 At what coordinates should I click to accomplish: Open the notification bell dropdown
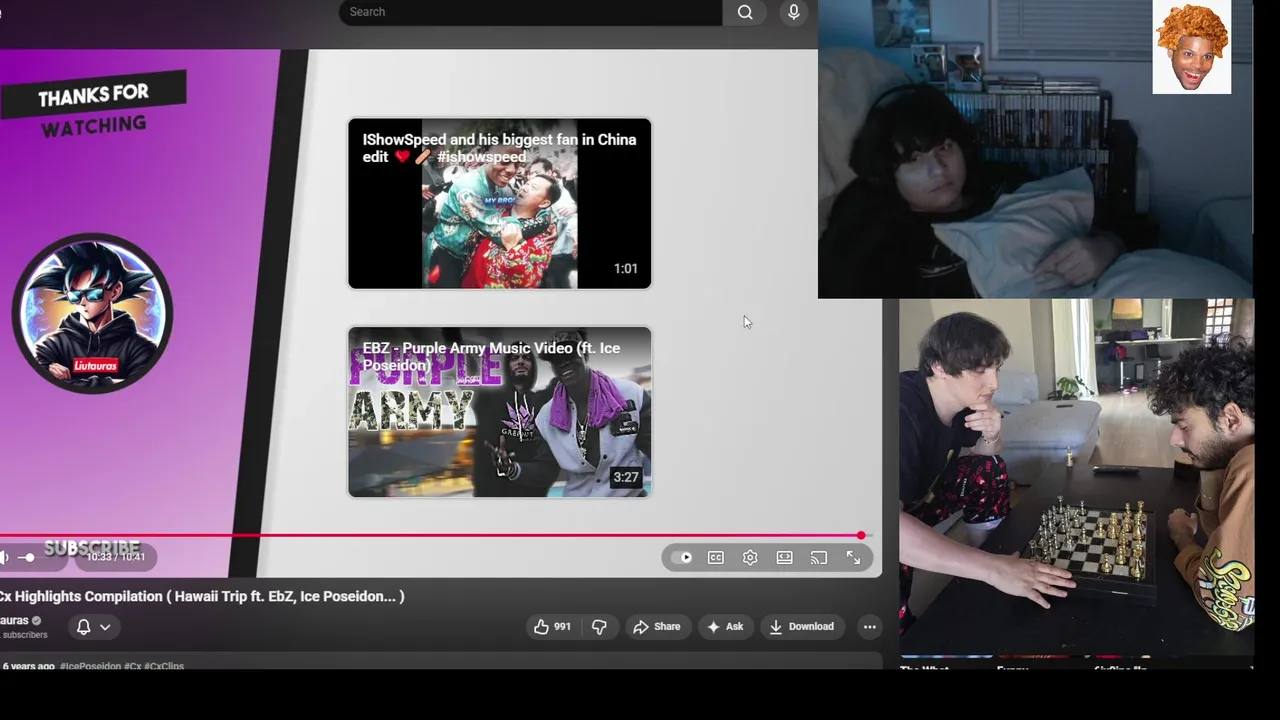(x=93, y=627)
